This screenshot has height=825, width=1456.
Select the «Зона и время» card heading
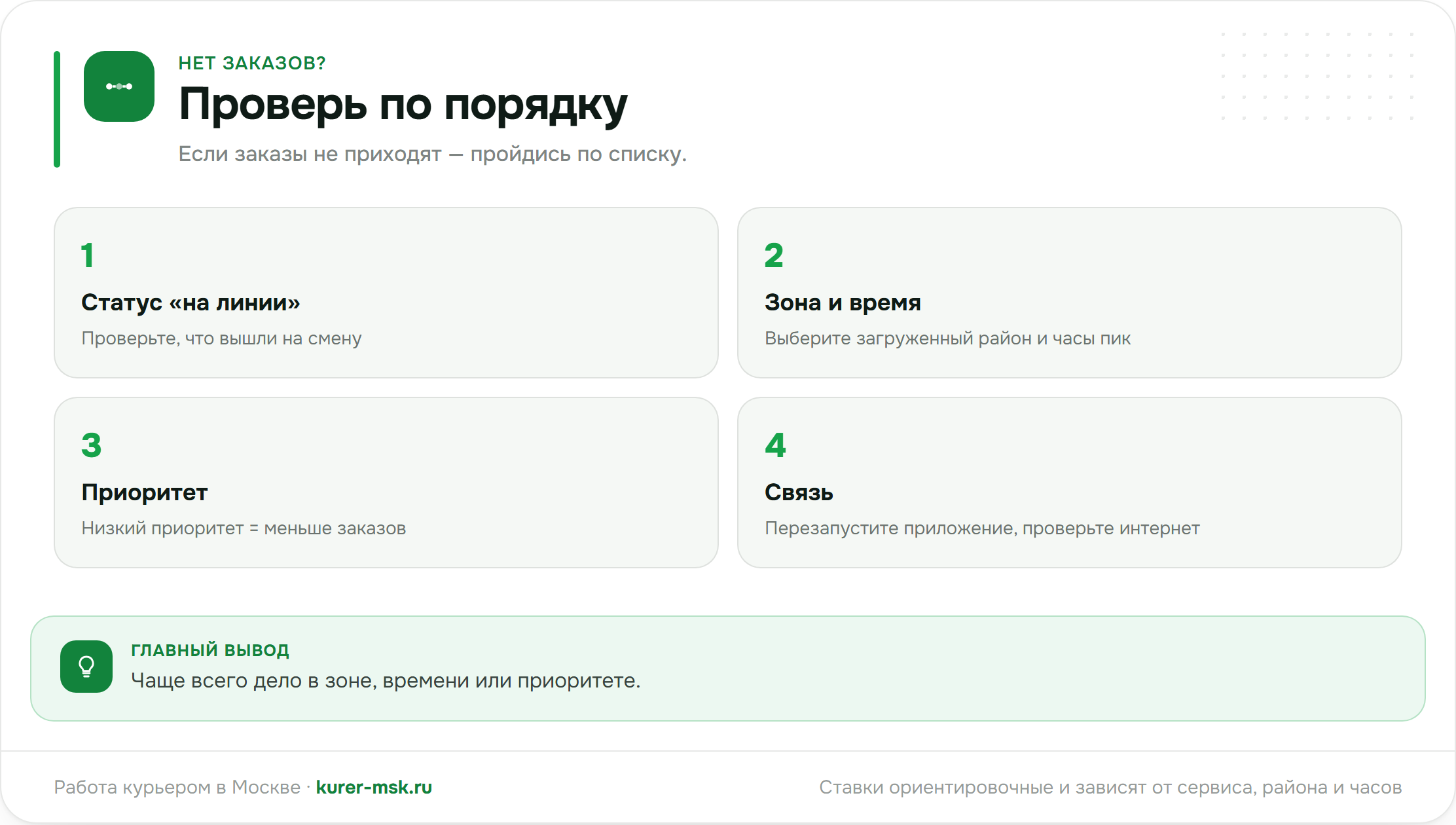(843, 302)
